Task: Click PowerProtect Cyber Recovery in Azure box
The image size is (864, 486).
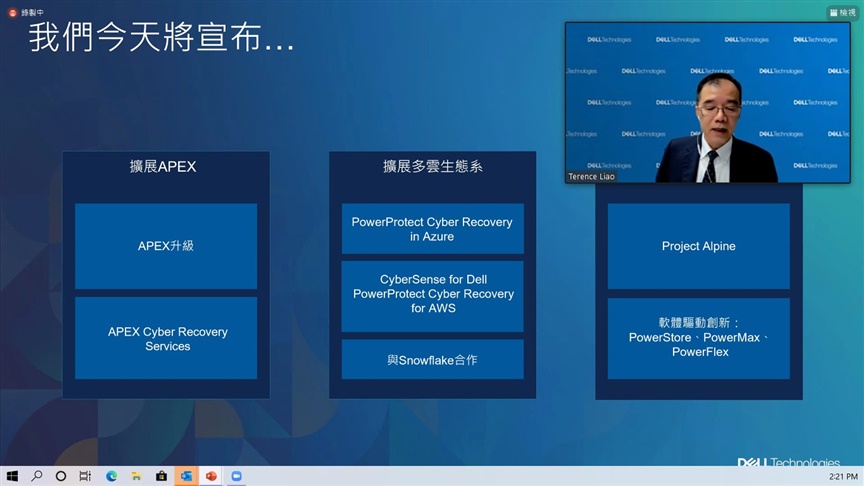Action: tap(433, 229)
